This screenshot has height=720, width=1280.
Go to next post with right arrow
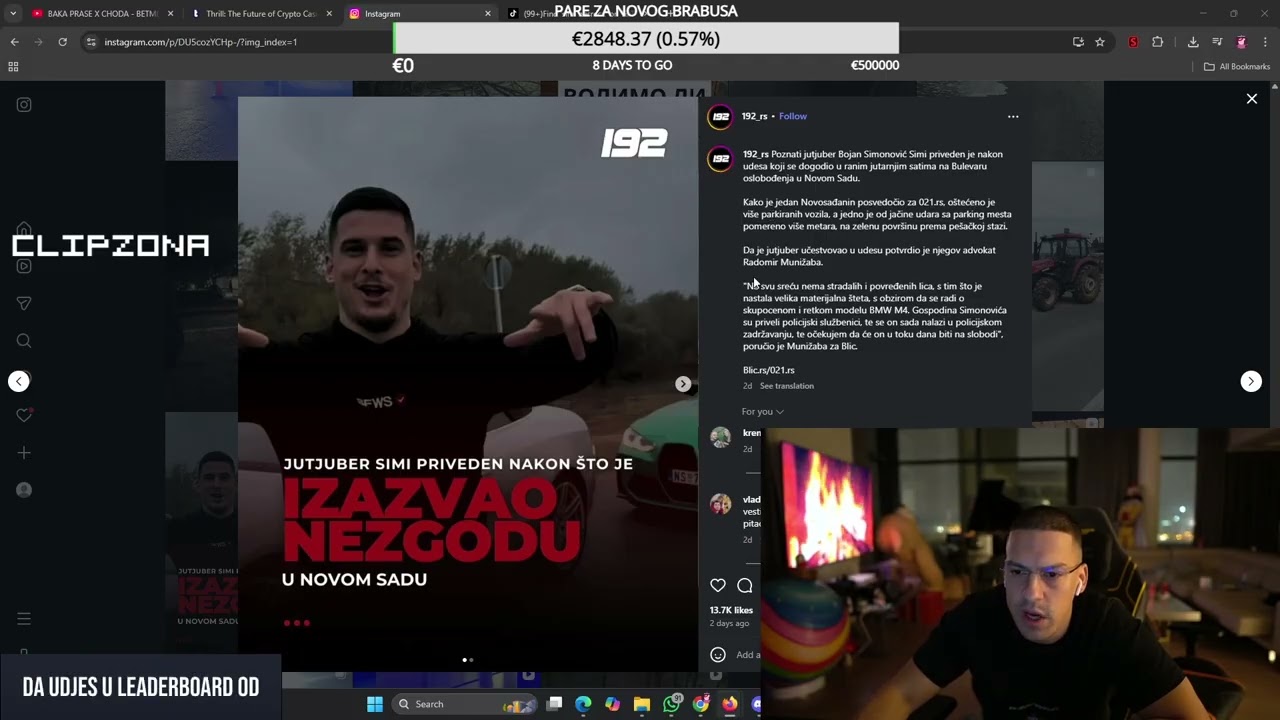(1251, 381)
